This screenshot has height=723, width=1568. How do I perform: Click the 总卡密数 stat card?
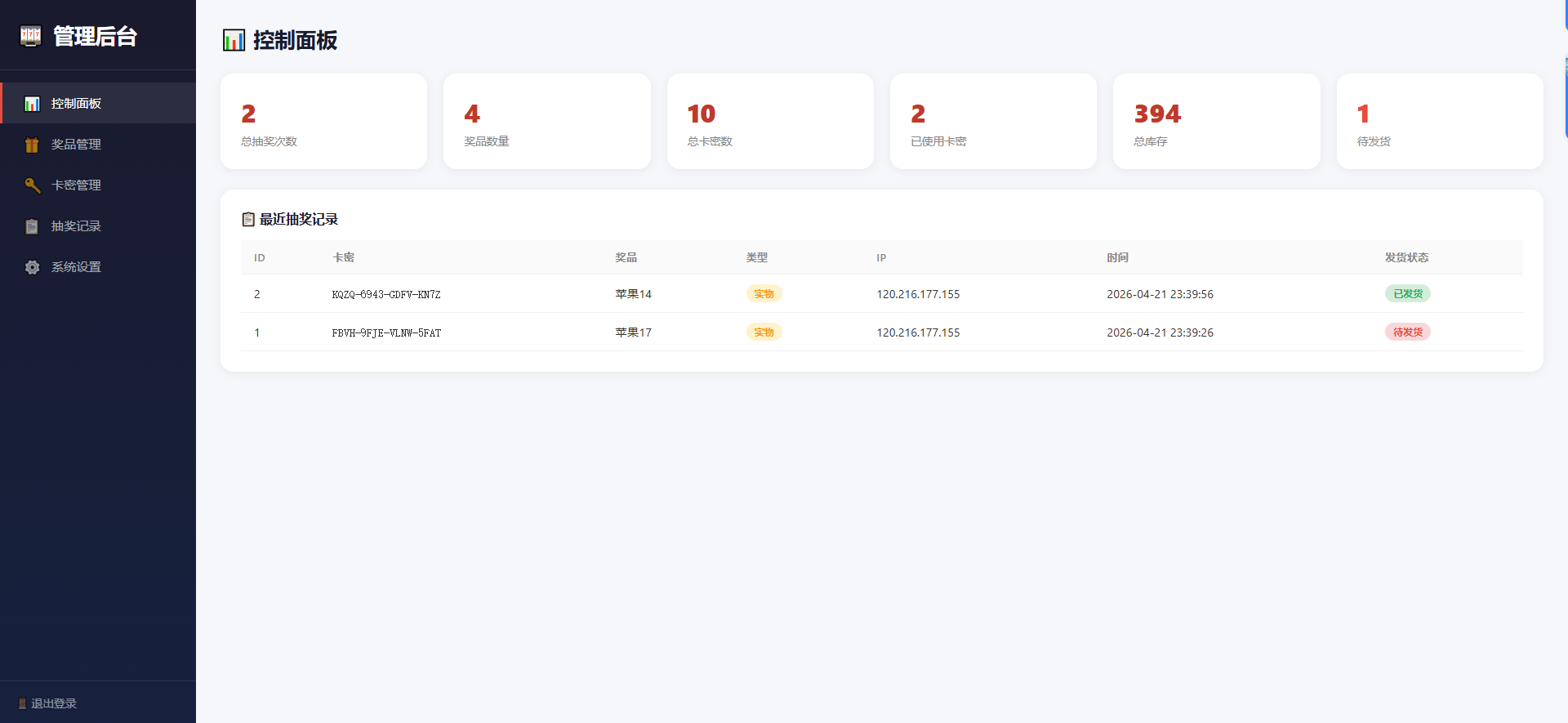click(769, 122)
